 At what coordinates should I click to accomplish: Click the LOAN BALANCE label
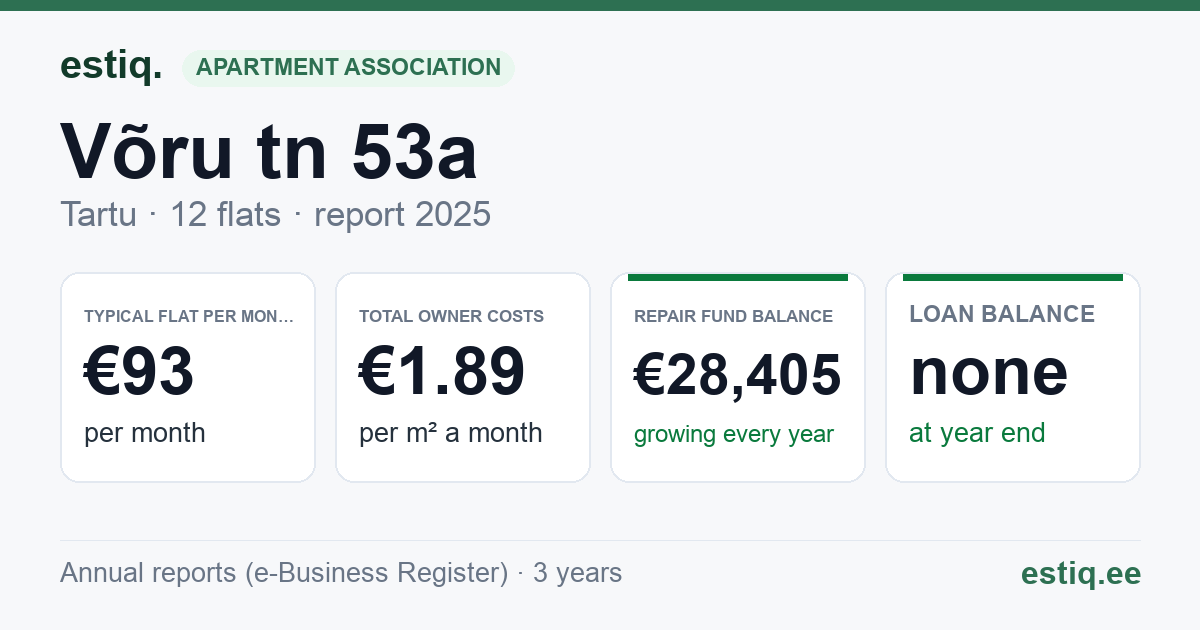1002,314
